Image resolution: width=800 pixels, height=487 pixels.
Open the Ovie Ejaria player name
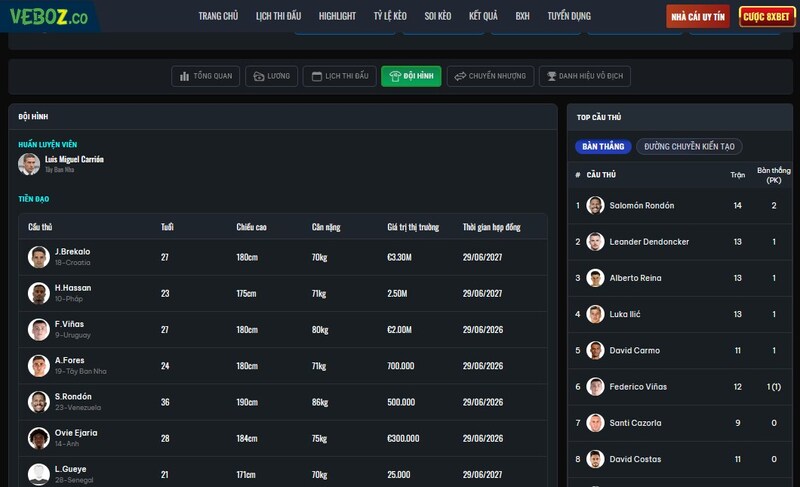click(76, 433)
